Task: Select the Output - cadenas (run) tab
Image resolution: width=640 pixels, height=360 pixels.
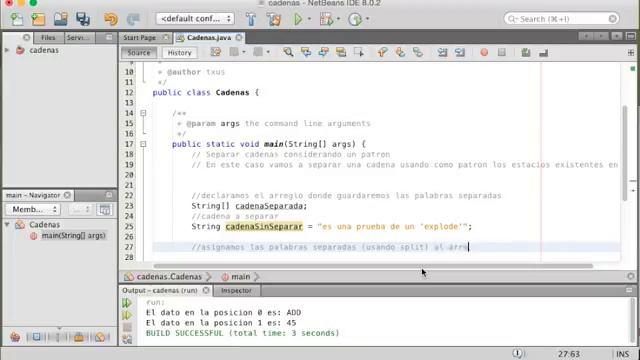Action: pos(160,291)
